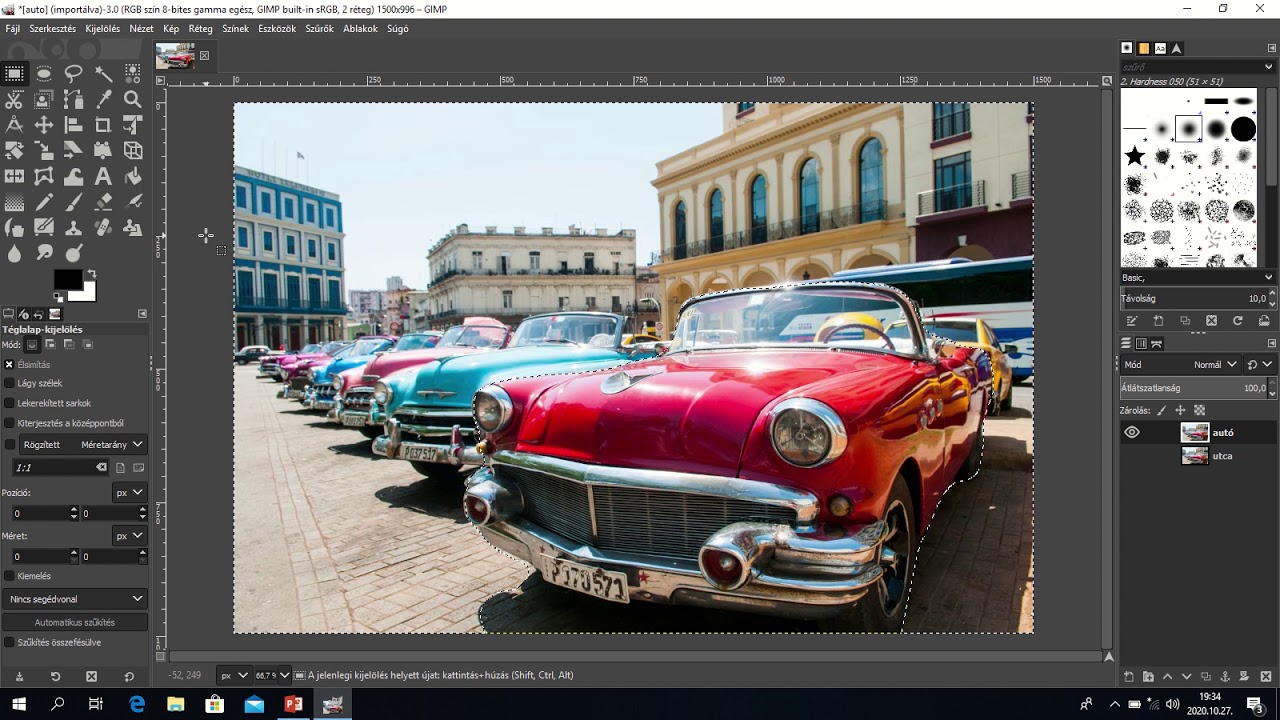The height and width of the screenshot is (720, 1280).
Task: Open the Basic brush tag dropdown
Action: [1198, 277]
